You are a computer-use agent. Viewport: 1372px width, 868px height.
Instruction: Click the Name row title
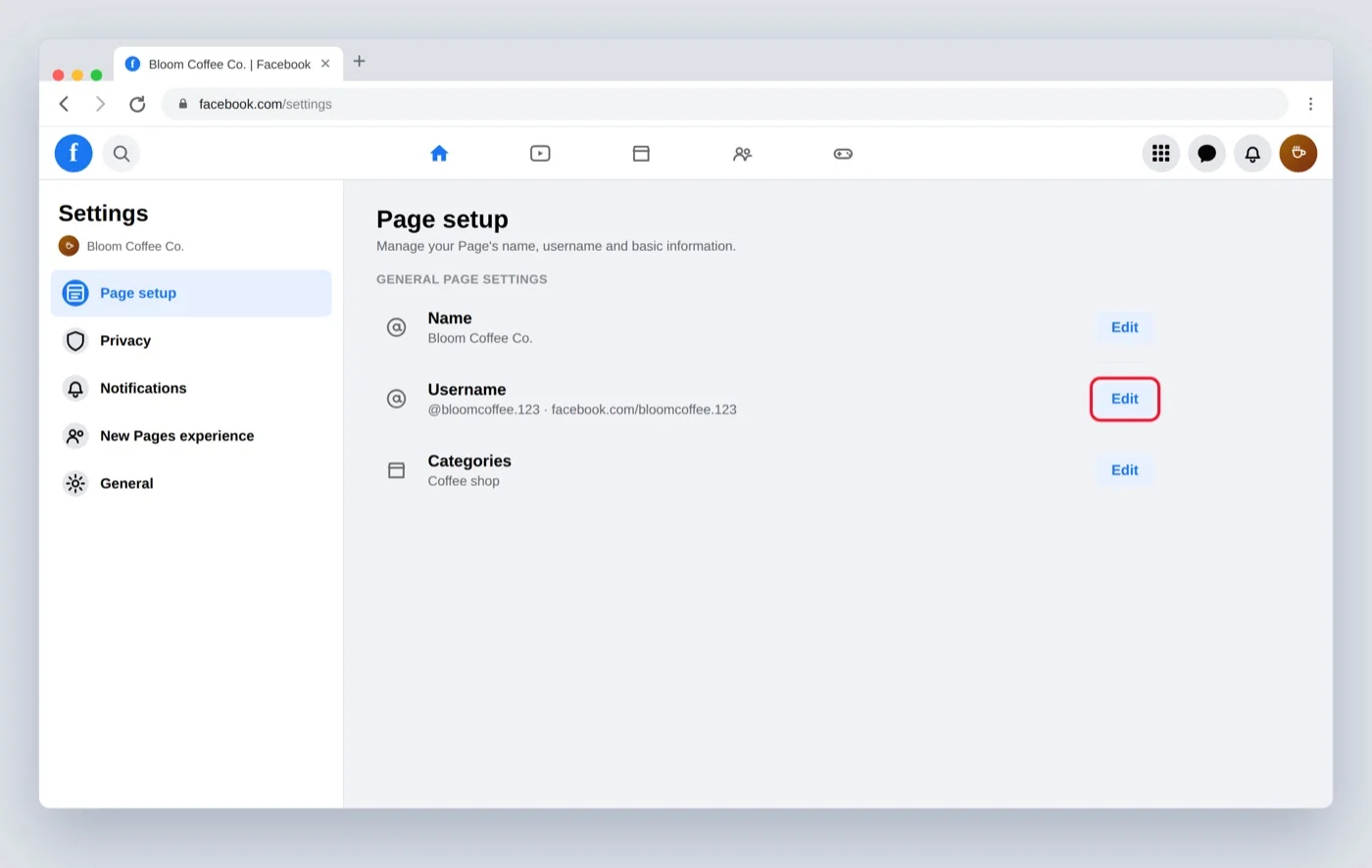450,318
